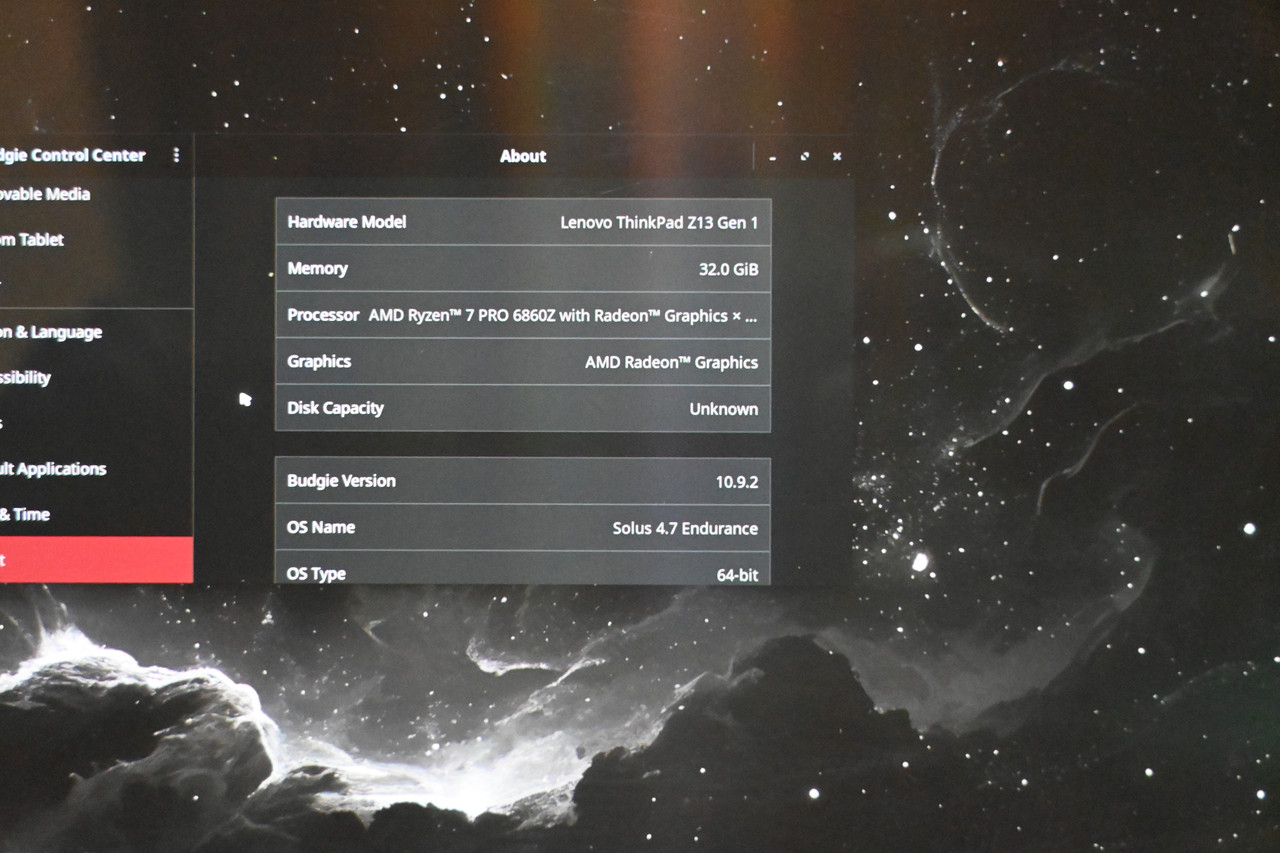Click the Graphics AMD Radeon row
The height and width of the screenshot is (853, 1280).
pyautogui.click(x=523, y=362)
